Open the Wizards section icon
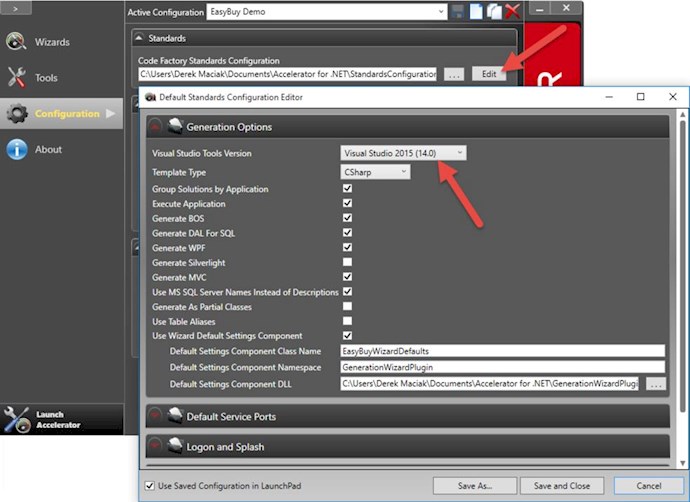Viewport: 690px width, 502px height. (x=16, y=41)
